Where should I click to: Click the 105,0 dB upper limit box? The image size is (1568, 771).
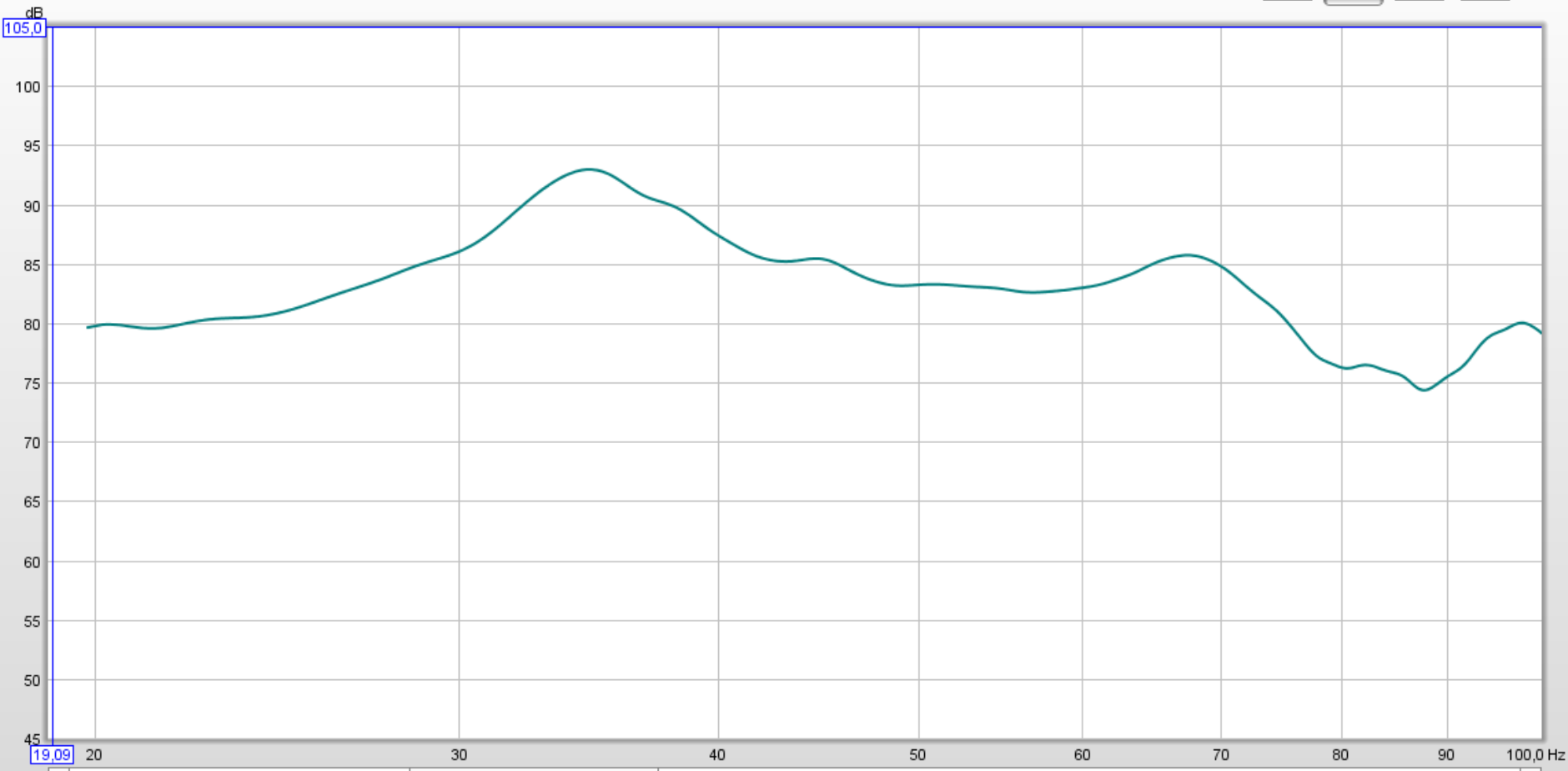(x=23, y=28)
